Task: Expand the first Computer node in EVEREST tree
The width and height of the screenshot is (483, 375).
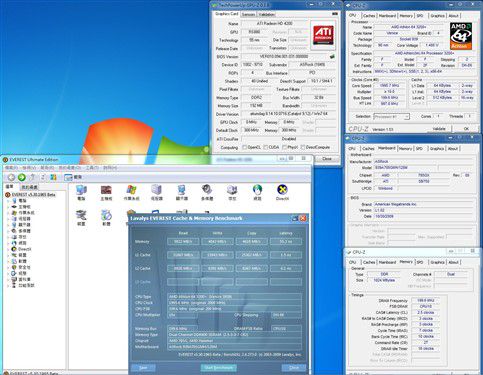Action: [8, 201]
